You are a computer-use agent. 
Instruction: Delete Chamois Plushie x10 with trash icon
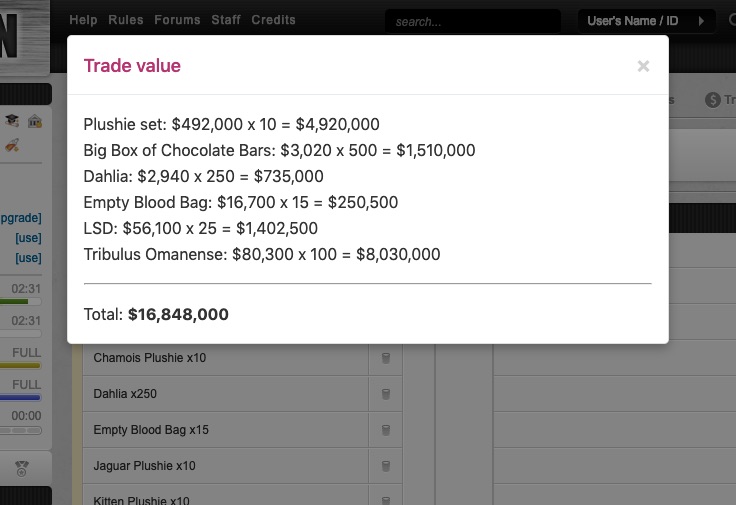tap(386, 358)
